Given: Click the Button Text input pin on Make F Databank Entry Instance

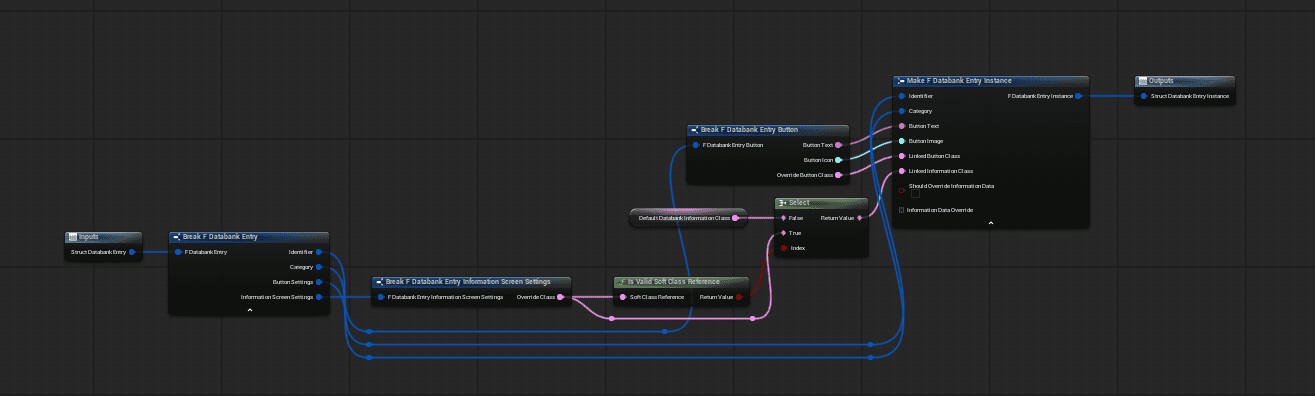Looking at the screenshot, I should (x=902, y=126).
